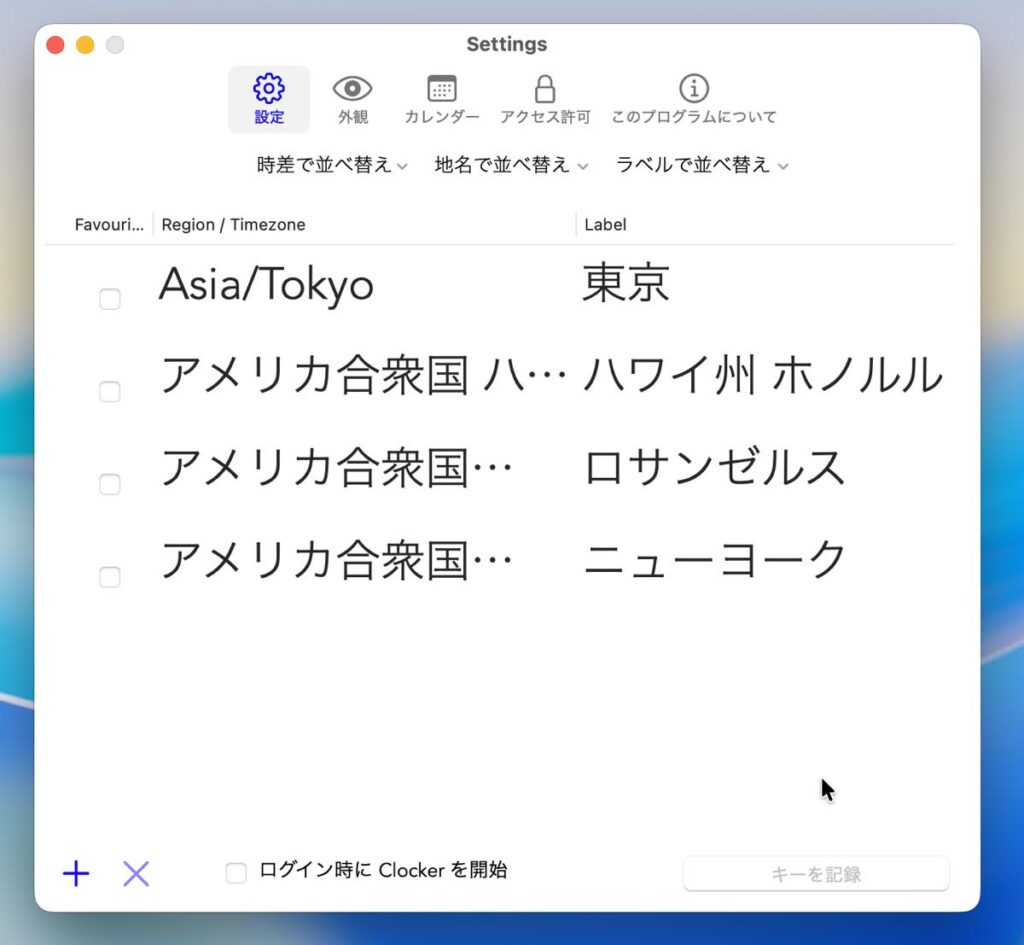The height and width of the screenshot is (945, 1024).
Task: Mark ハワイ州 ホノルル row as favourite
Action: click(110, 392)
